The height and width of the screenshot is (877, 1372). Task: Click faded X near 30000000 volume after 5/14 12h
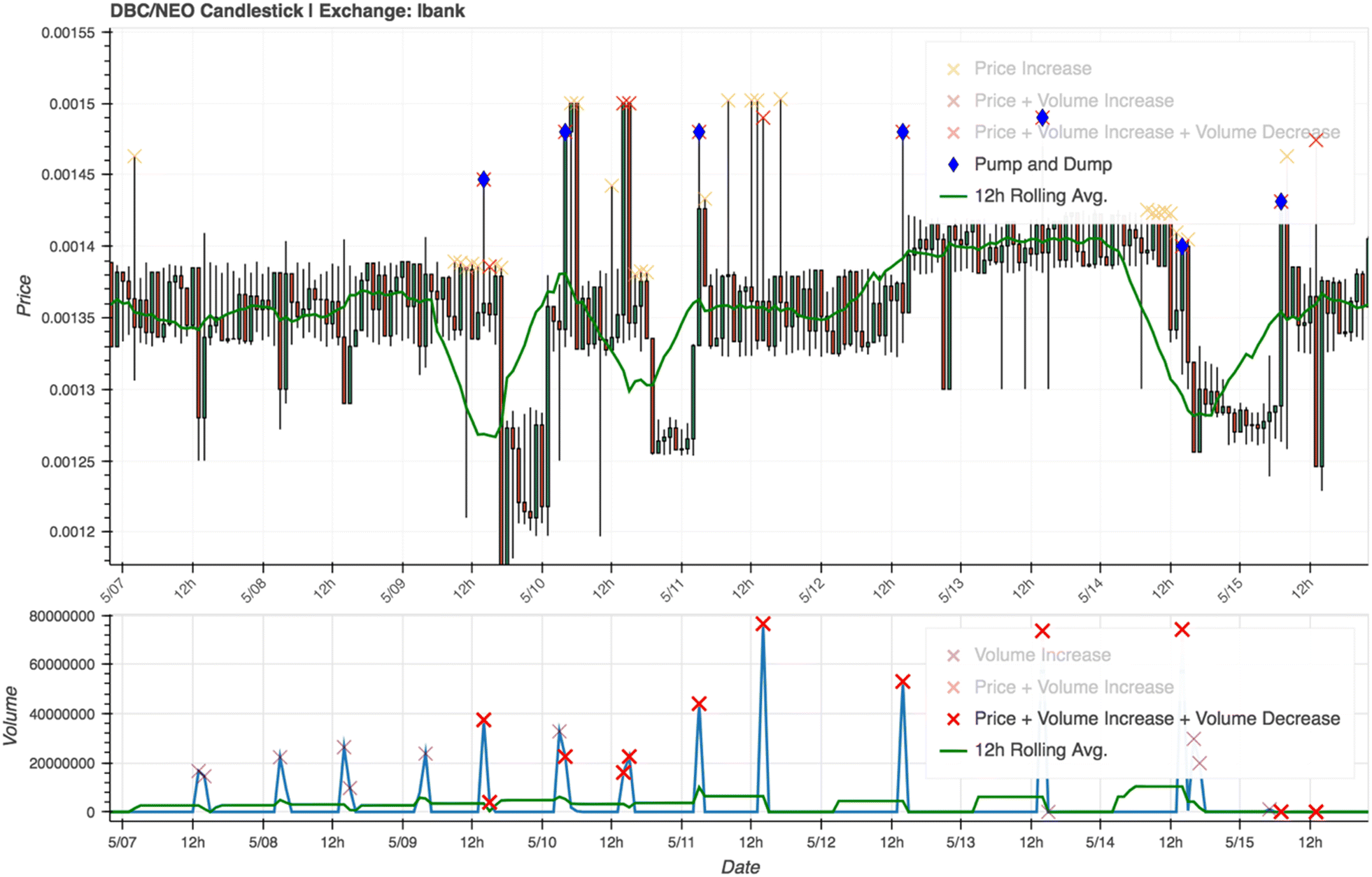tap(1194, 739)
